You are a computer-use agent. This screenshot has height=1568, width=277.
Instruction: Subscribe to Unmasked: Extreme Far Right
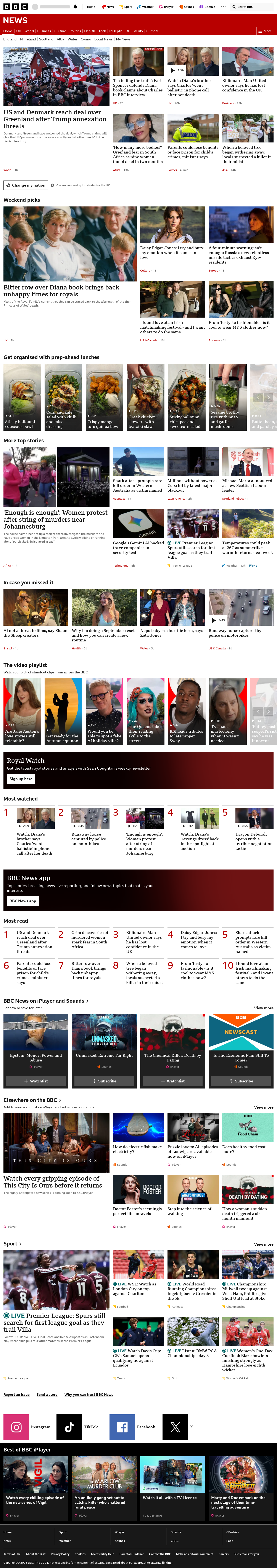(104, 1081)
